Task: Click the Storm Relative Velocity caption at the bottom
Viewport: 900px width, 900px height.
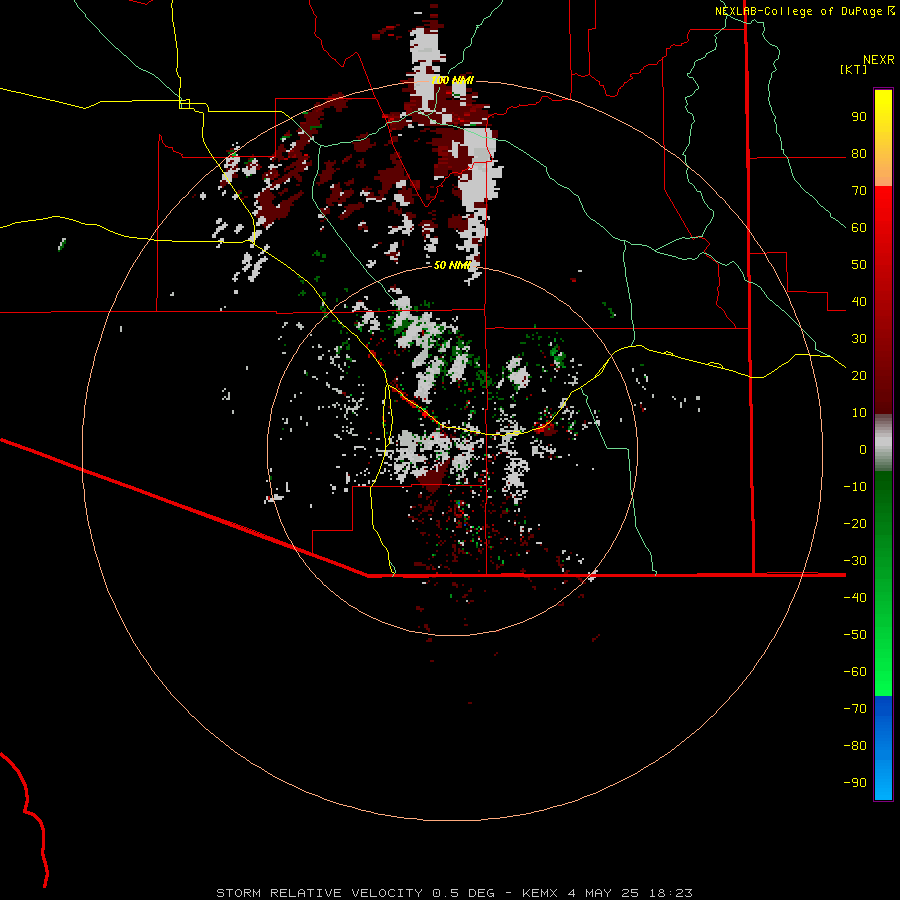Action: tap(454, 893)
